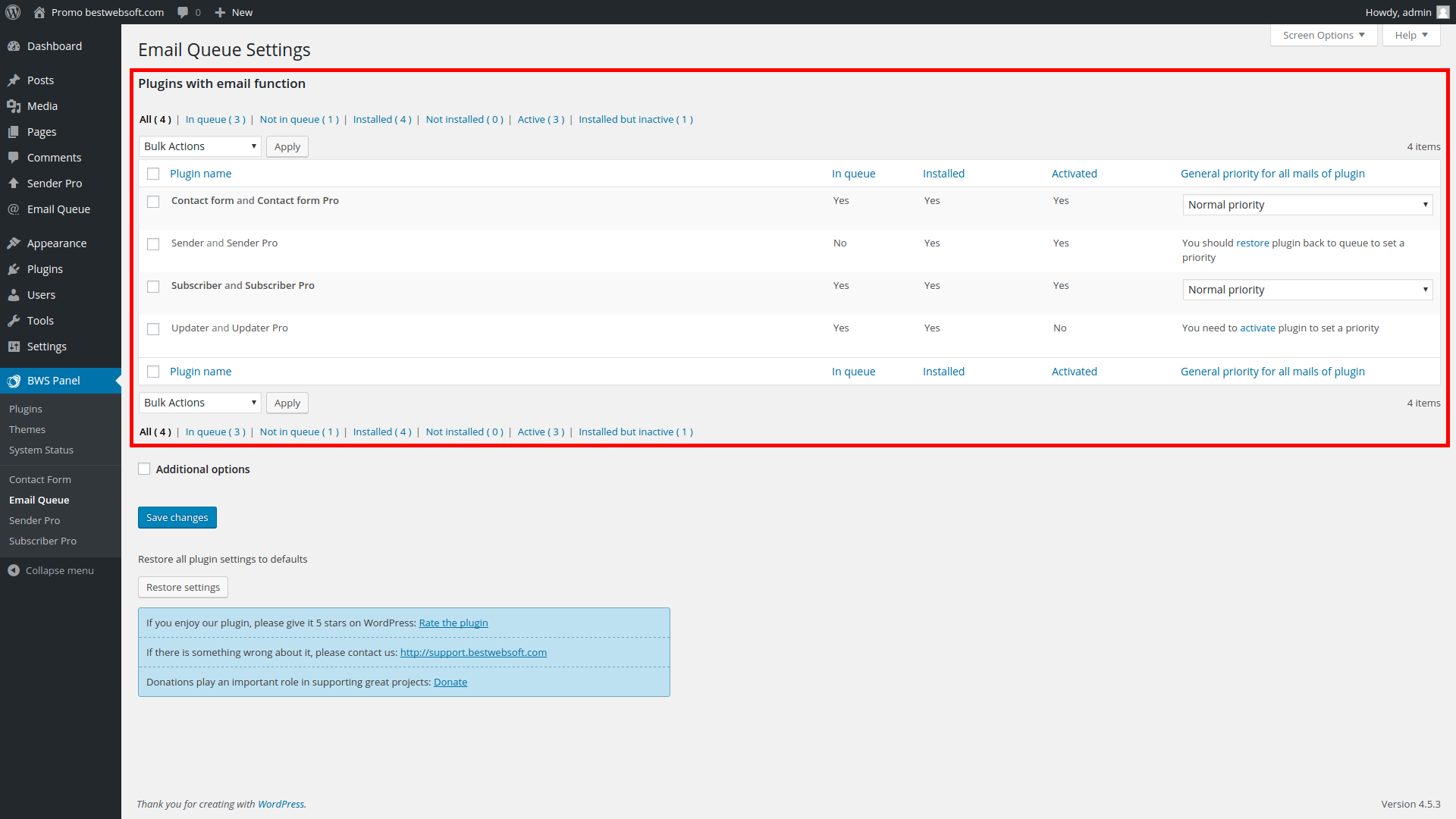Click the Email Queue at-sign icon

tap(14, 209)
